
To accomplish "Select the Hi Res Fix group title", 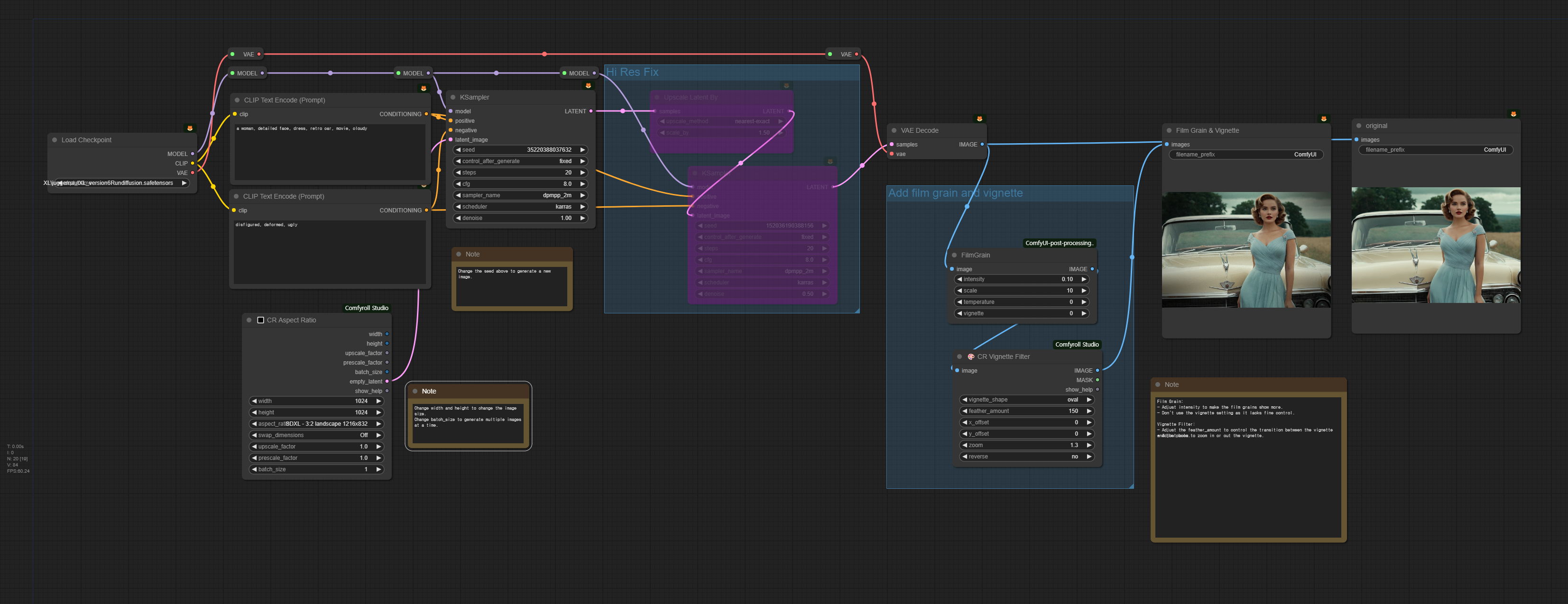I will click(x=632, y=73).
